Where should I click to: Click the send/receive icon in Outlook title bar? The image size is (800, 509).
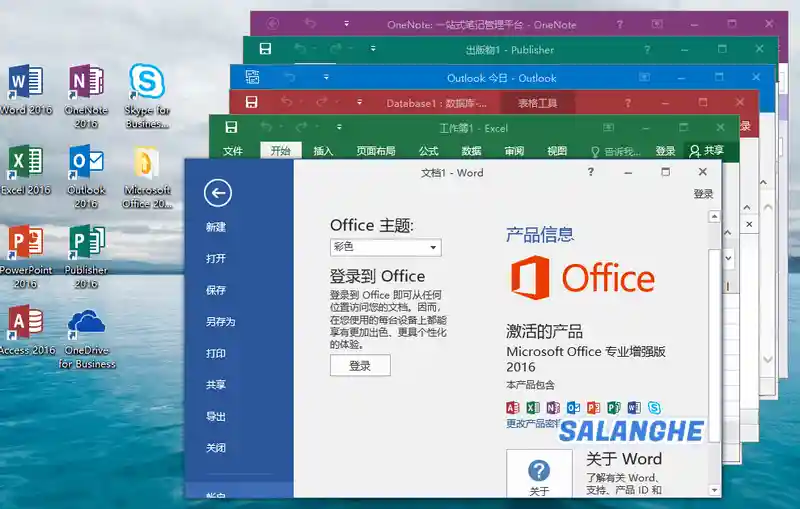(252, 77)
